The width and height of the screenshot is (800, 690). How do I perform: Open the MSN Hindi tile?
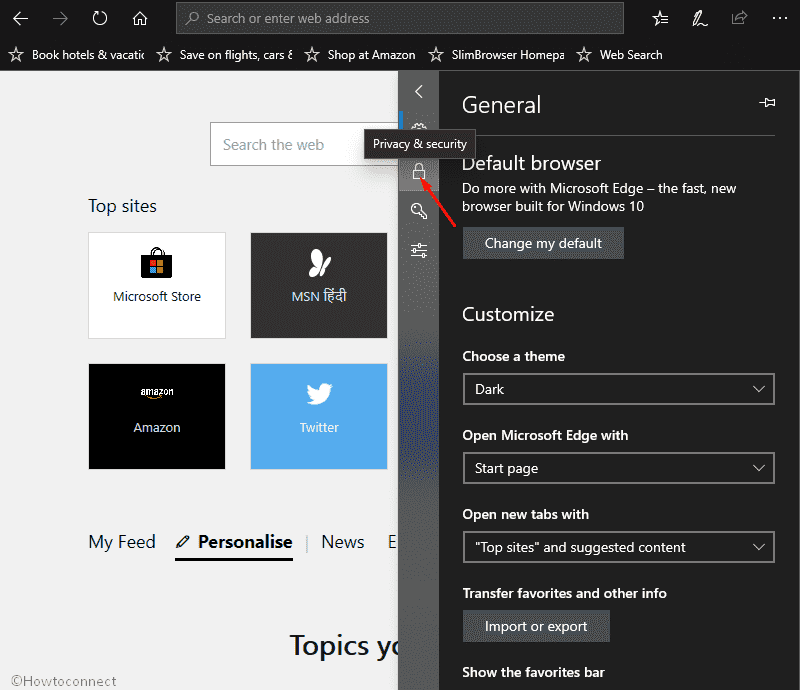pyautogui.click(x=319, y=285)
